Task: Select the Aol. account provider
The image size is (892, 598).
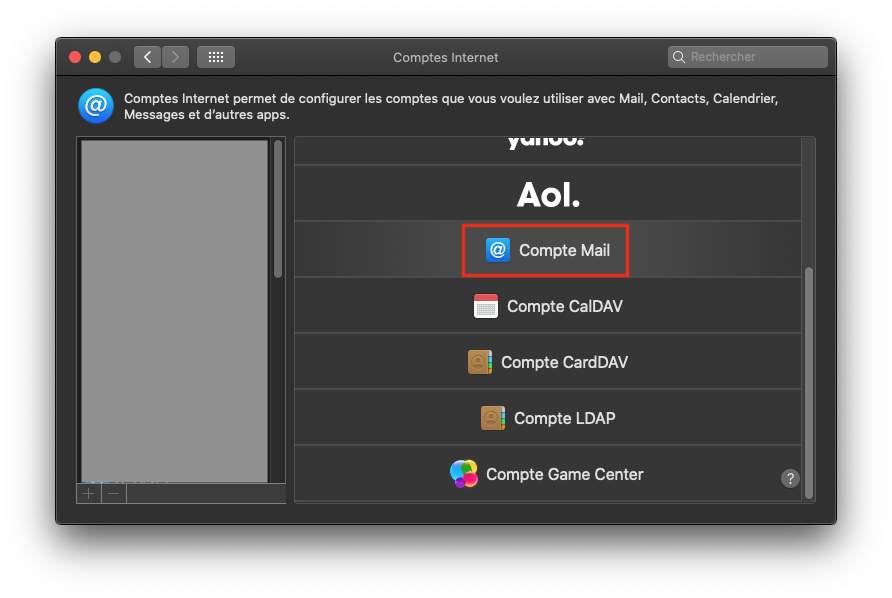Action: click(x=548, y=194)
